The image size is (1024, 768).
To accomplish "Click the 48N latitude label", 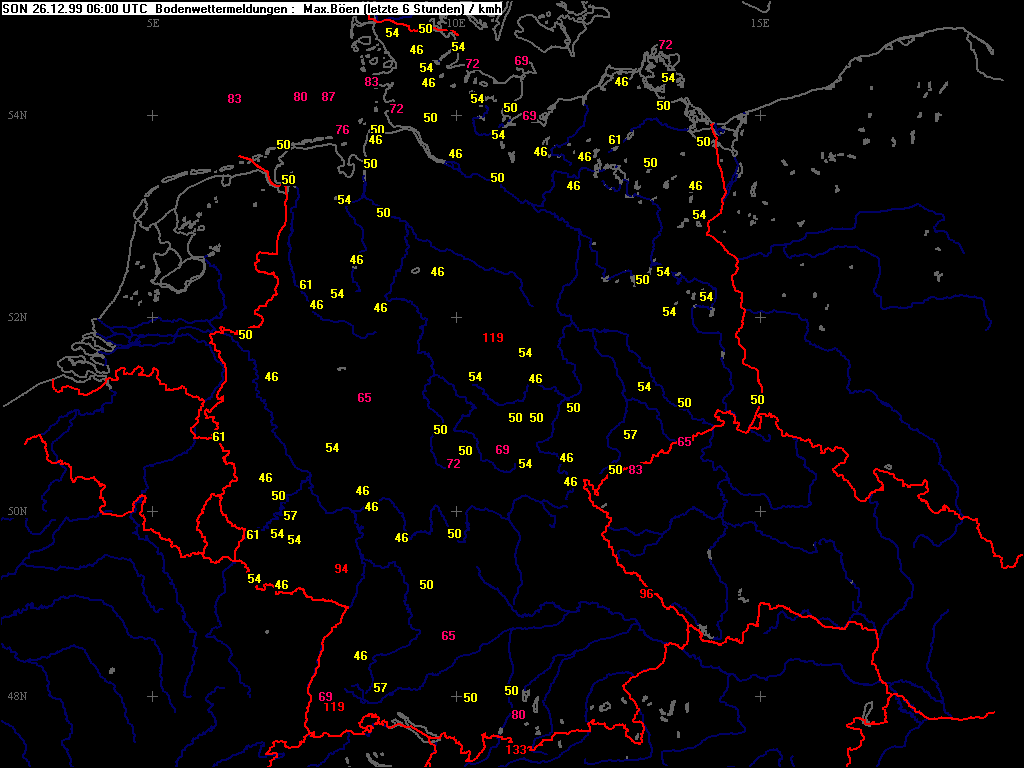I will coord(17,696).
